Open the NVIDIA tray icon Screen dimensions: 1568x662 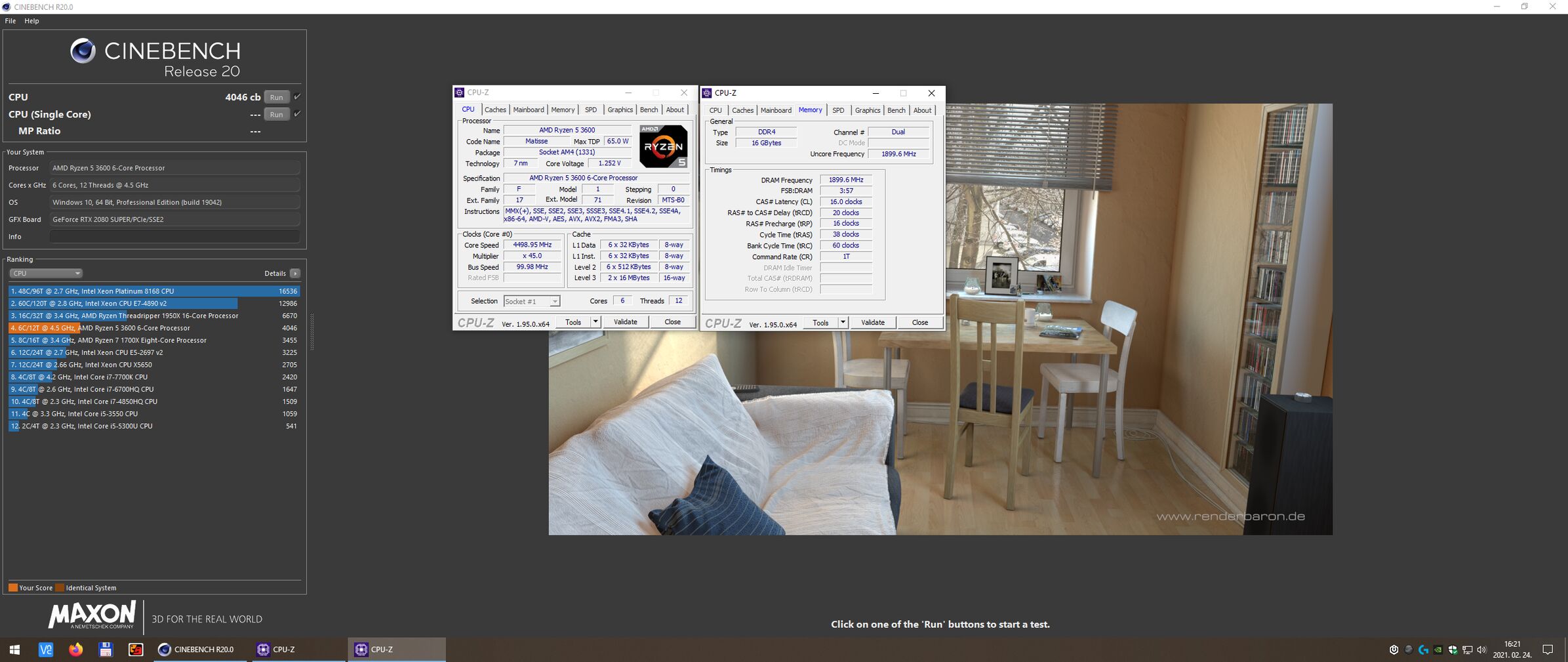1438,650
